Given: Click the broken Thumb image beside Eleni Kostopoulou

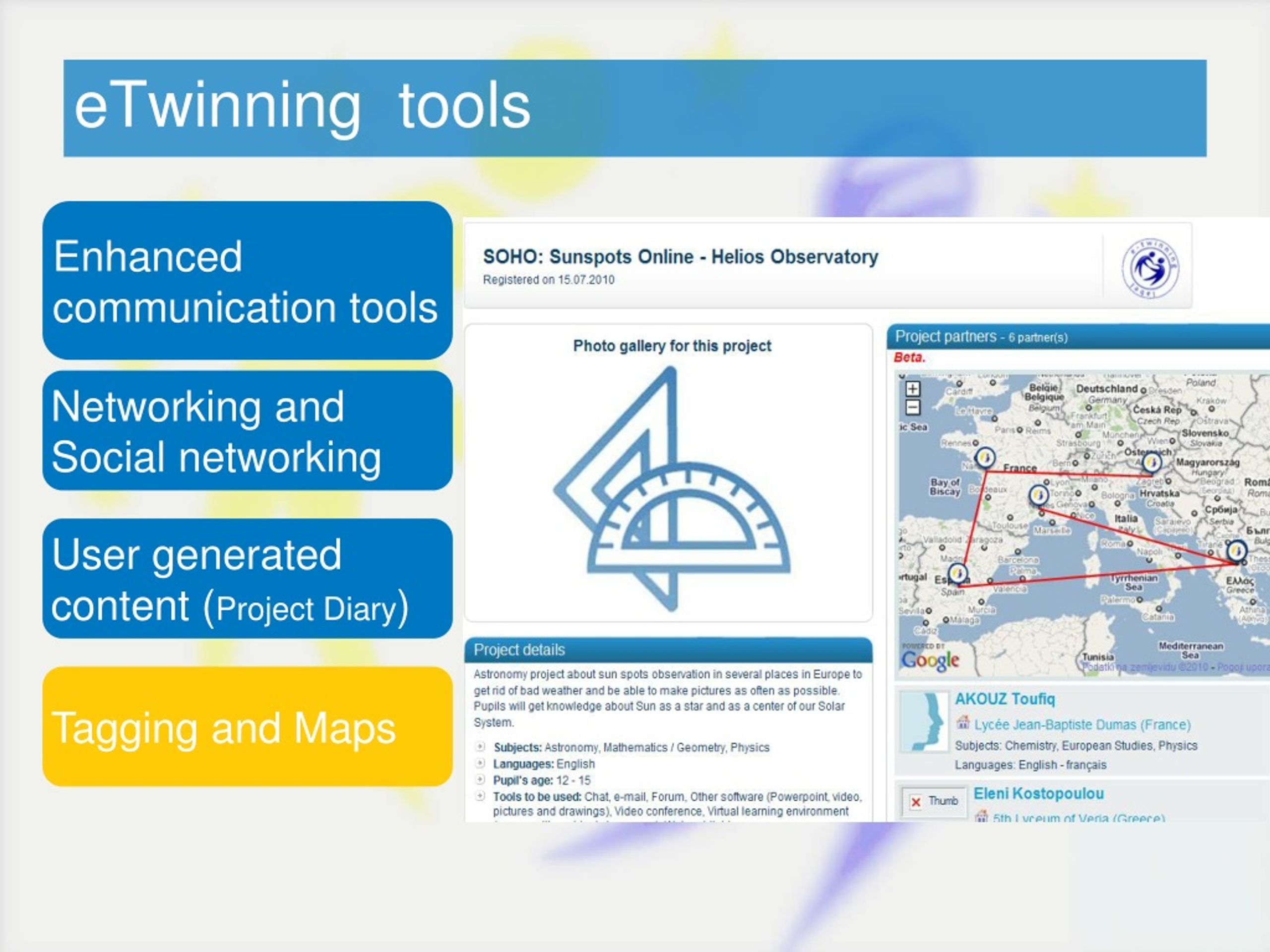Looking at the screenshot, I should pos(934,801).
